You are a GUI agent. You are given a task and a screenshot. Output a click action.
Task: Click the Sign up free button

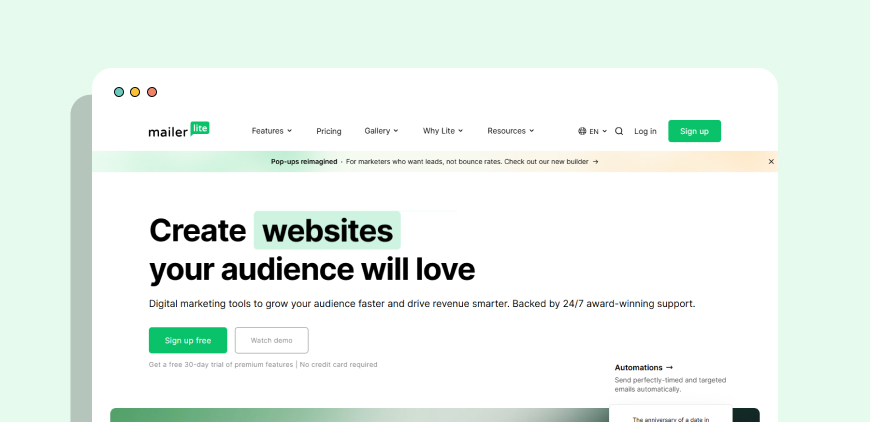click(188, 340)
